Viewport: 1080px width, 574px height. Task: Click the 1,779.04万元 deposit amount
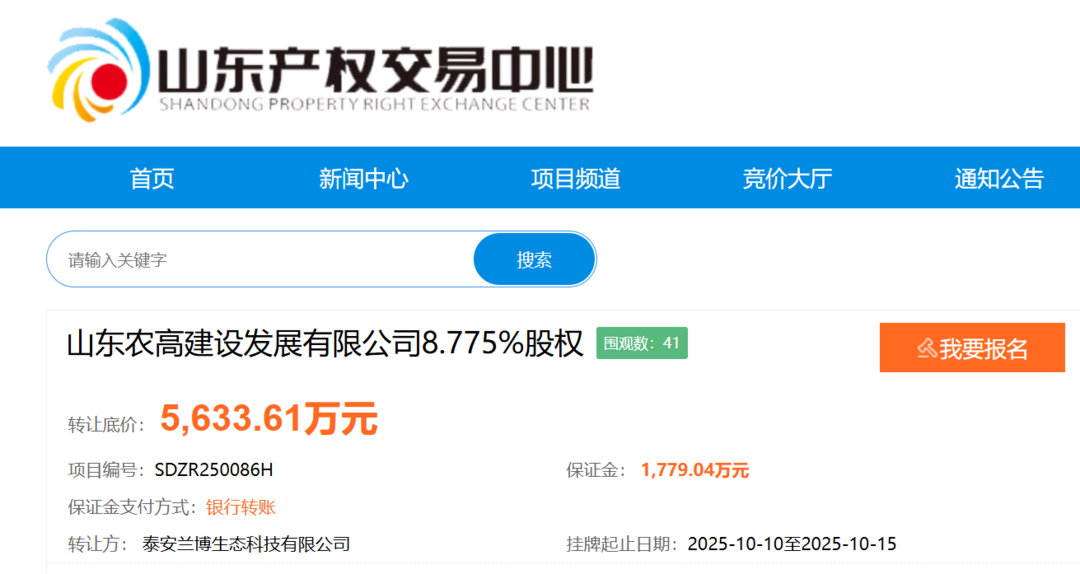click(x=694, y=470)
